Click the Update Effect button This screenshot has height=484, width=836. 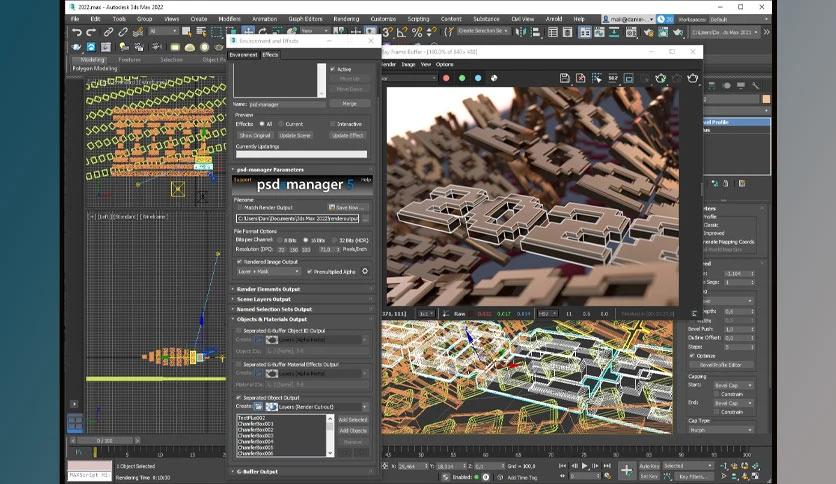click(x=348, y=135)
